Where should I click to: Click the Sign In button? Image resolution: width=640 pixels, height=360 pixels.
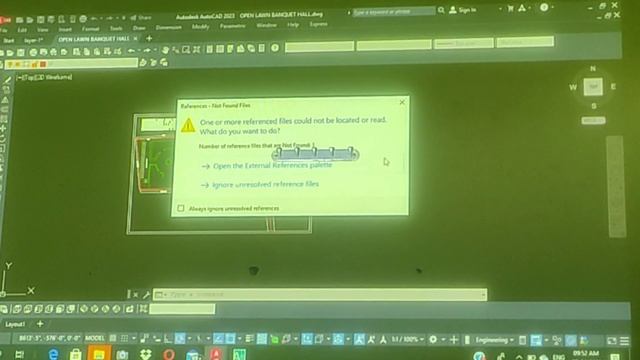462,10
